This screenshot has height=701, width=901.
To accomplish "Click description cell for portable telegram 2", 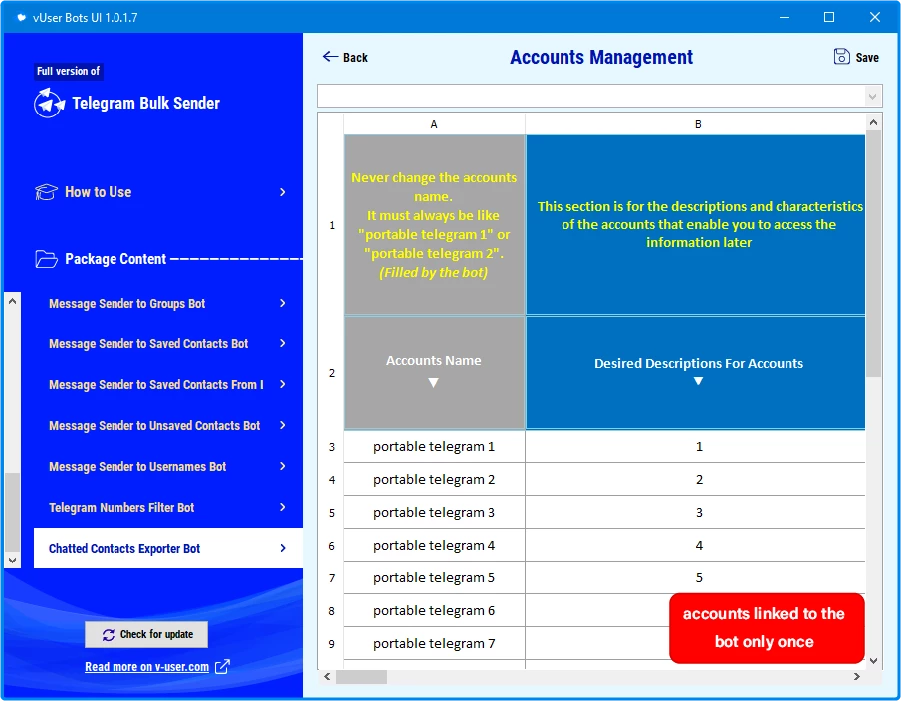I will (696, 479).
